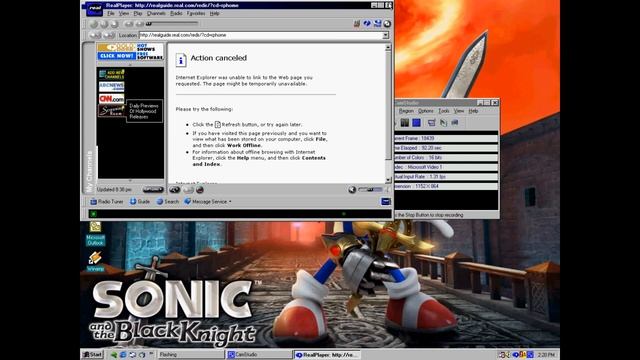Image resolution: width=640 pixels, height=360 pixels.
Task: Click the last CamStudio toolbar icon
Action: [455, 122]
